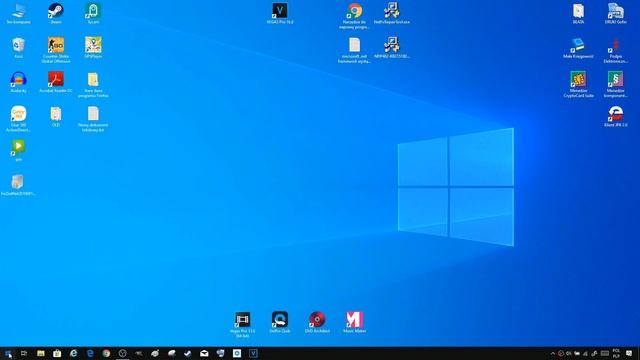The image size is (640, 360).
Task: Select the Acrobat Reader DC shortcut
Action: click(x=56, y=82)
